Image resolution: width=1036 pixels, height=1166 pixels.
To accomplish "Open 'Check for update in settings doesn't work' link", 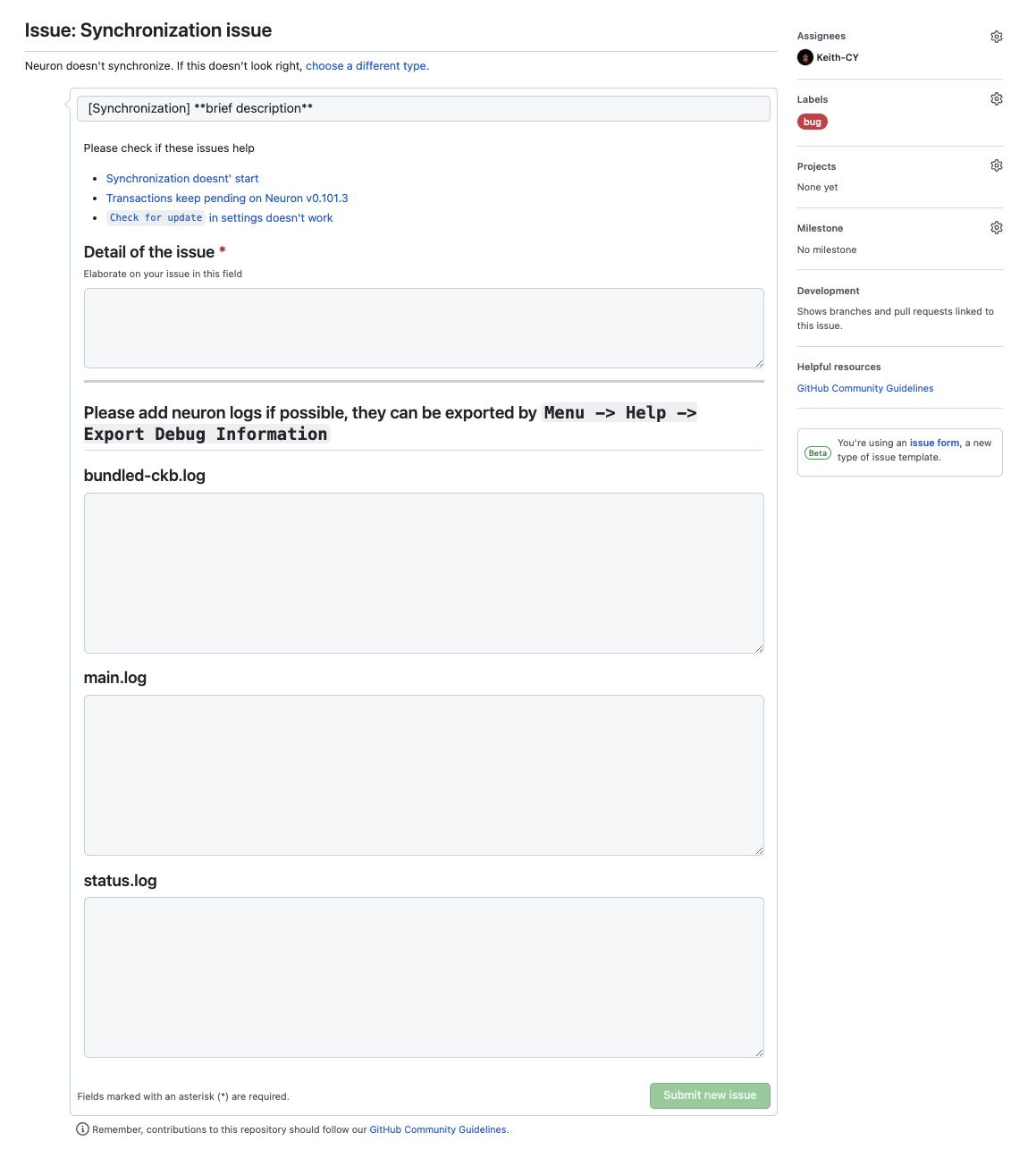I will coord(220,218).
